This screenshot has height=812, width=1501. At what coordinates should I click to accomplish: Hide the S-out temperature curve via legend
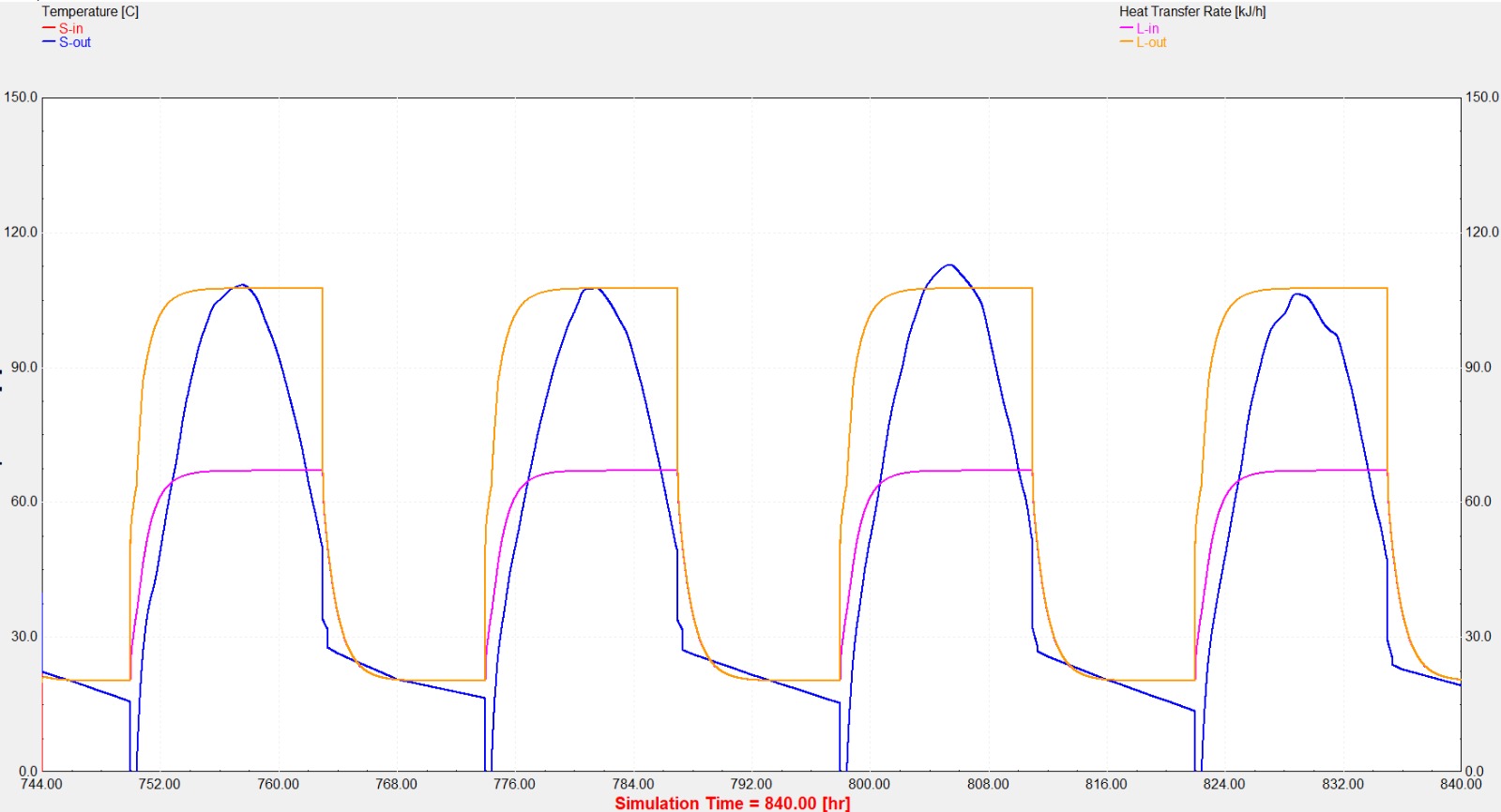[75, 42]
